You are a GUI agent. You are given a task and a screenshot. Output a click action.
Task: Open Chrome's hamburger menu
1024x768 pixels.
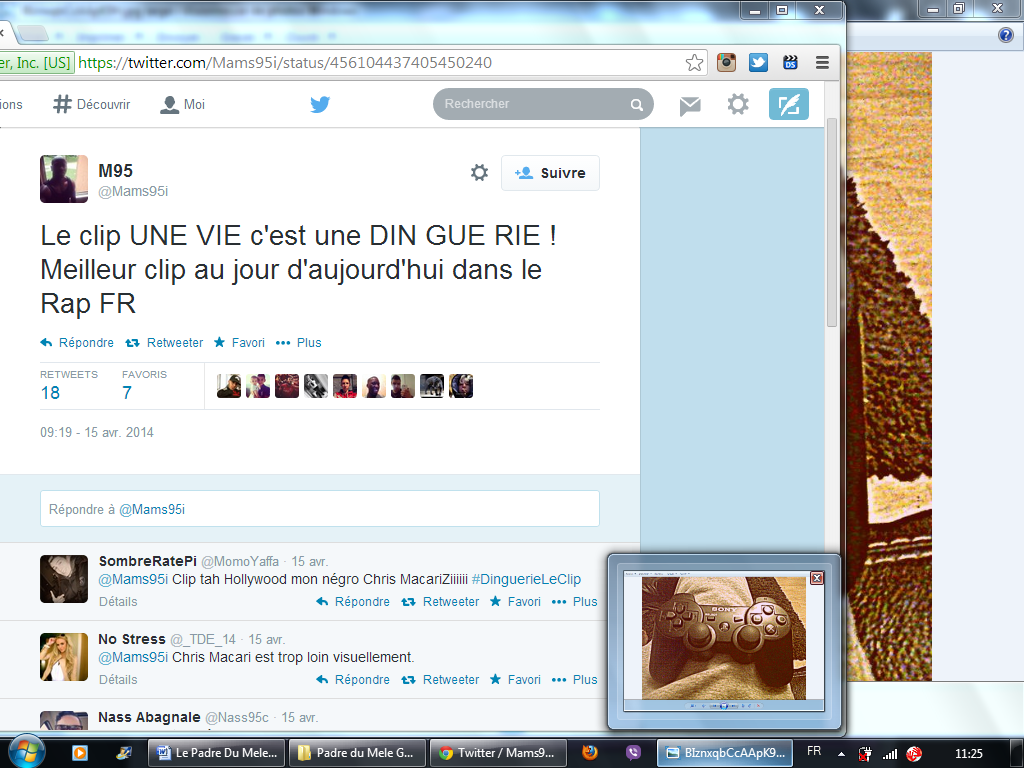822,63
